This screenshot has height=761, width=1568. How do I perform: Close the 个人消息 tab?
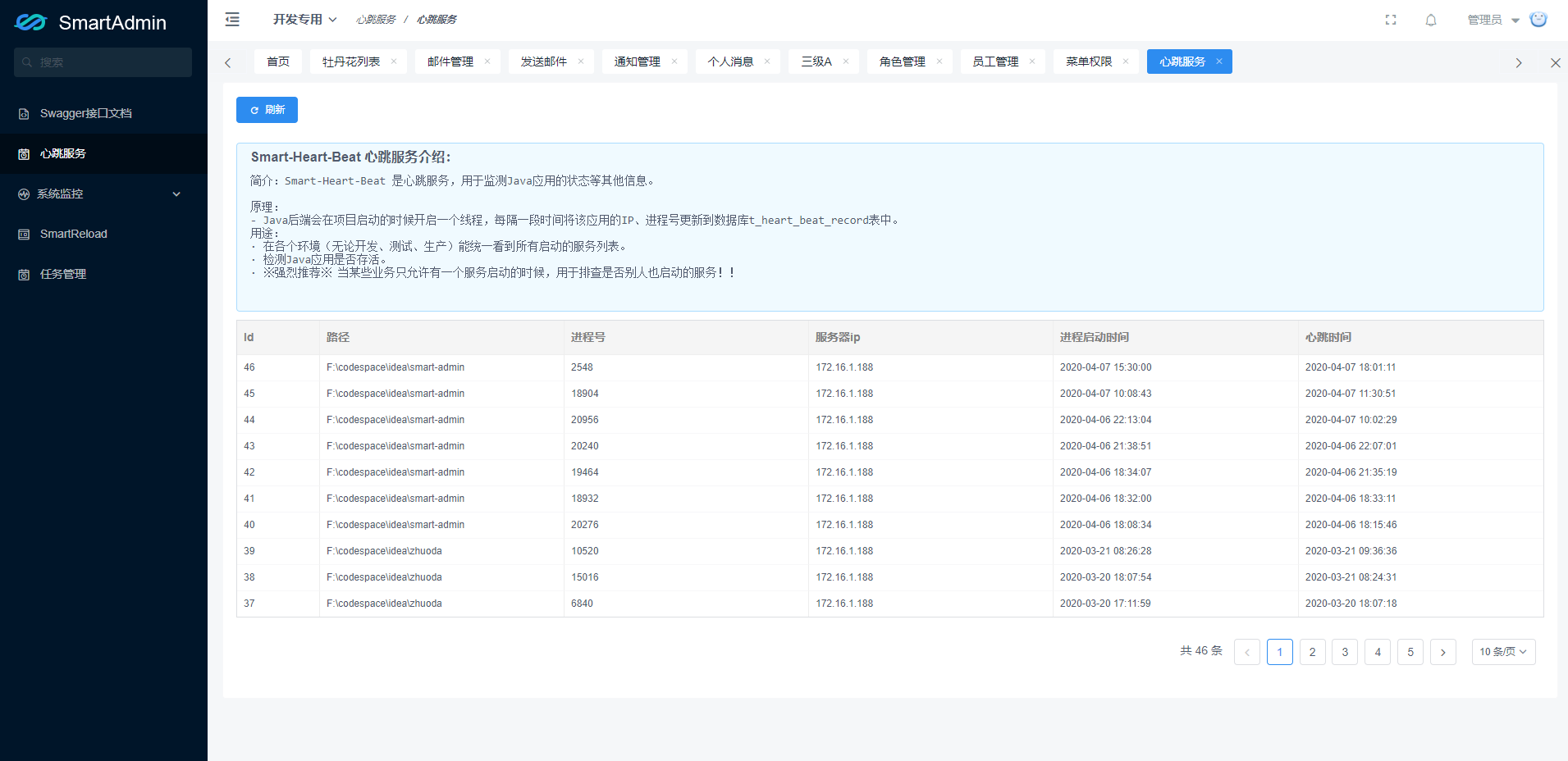[767, 62]
